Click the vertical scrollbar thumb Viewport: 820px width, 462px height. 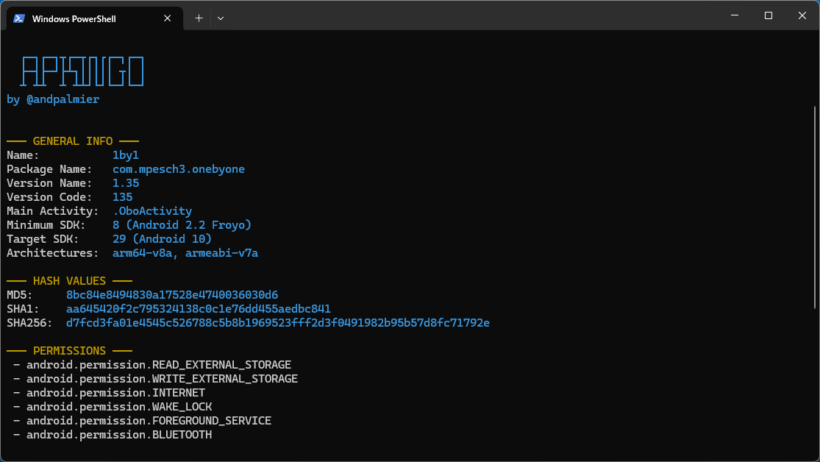pyautogui.click(x=815, y=208)
